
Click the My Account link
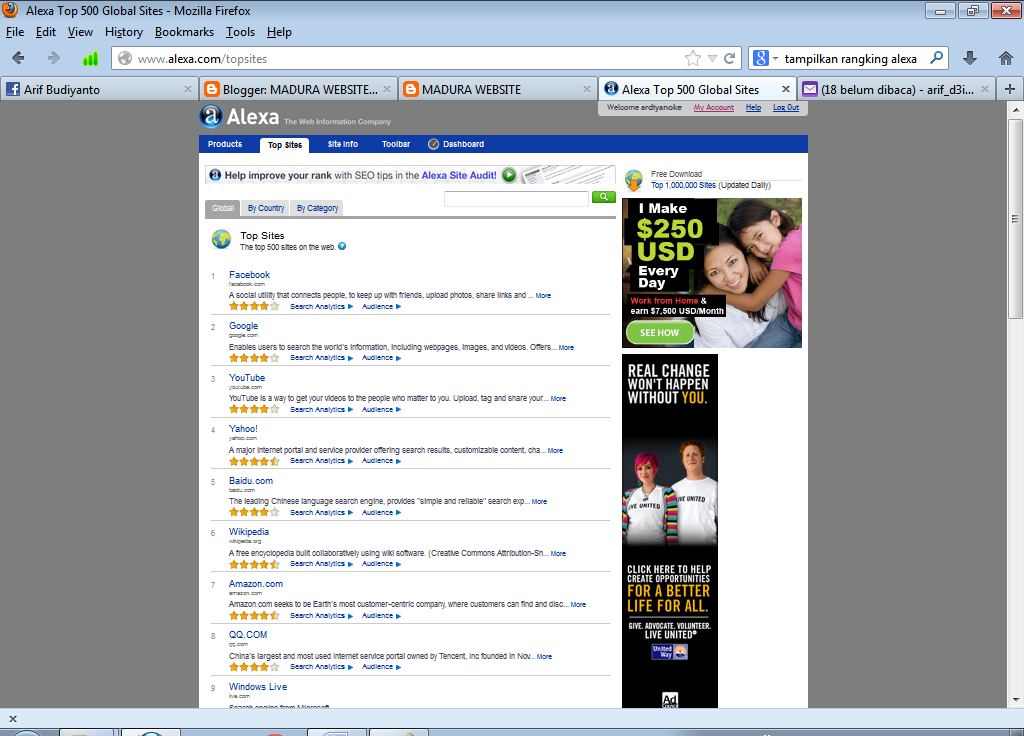pyautogui.click(x=713, y=108)
